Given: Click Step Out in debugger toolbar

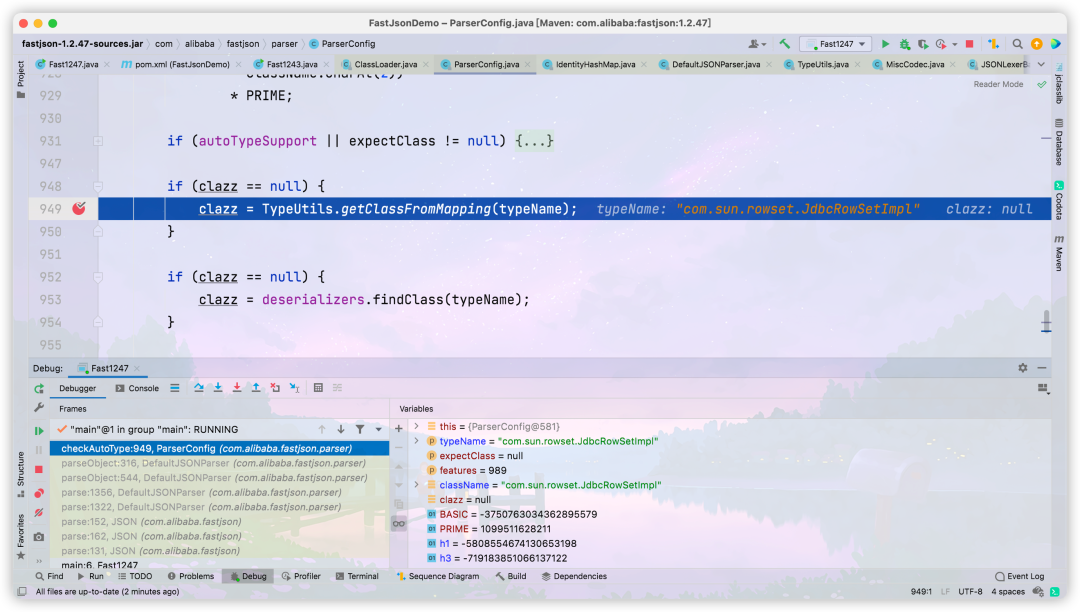Looking at the screenshot, I should pos(256,388).
